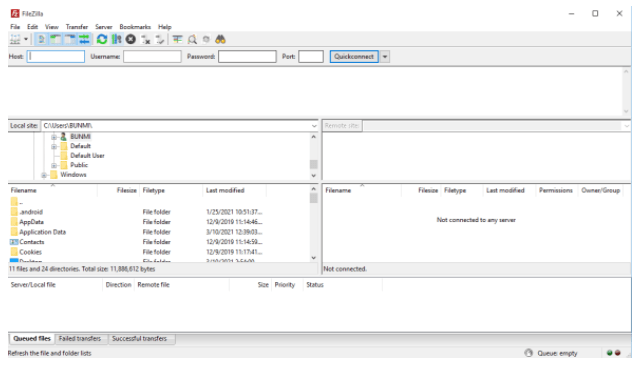Toggle directory comparison icon

[192, 39]
